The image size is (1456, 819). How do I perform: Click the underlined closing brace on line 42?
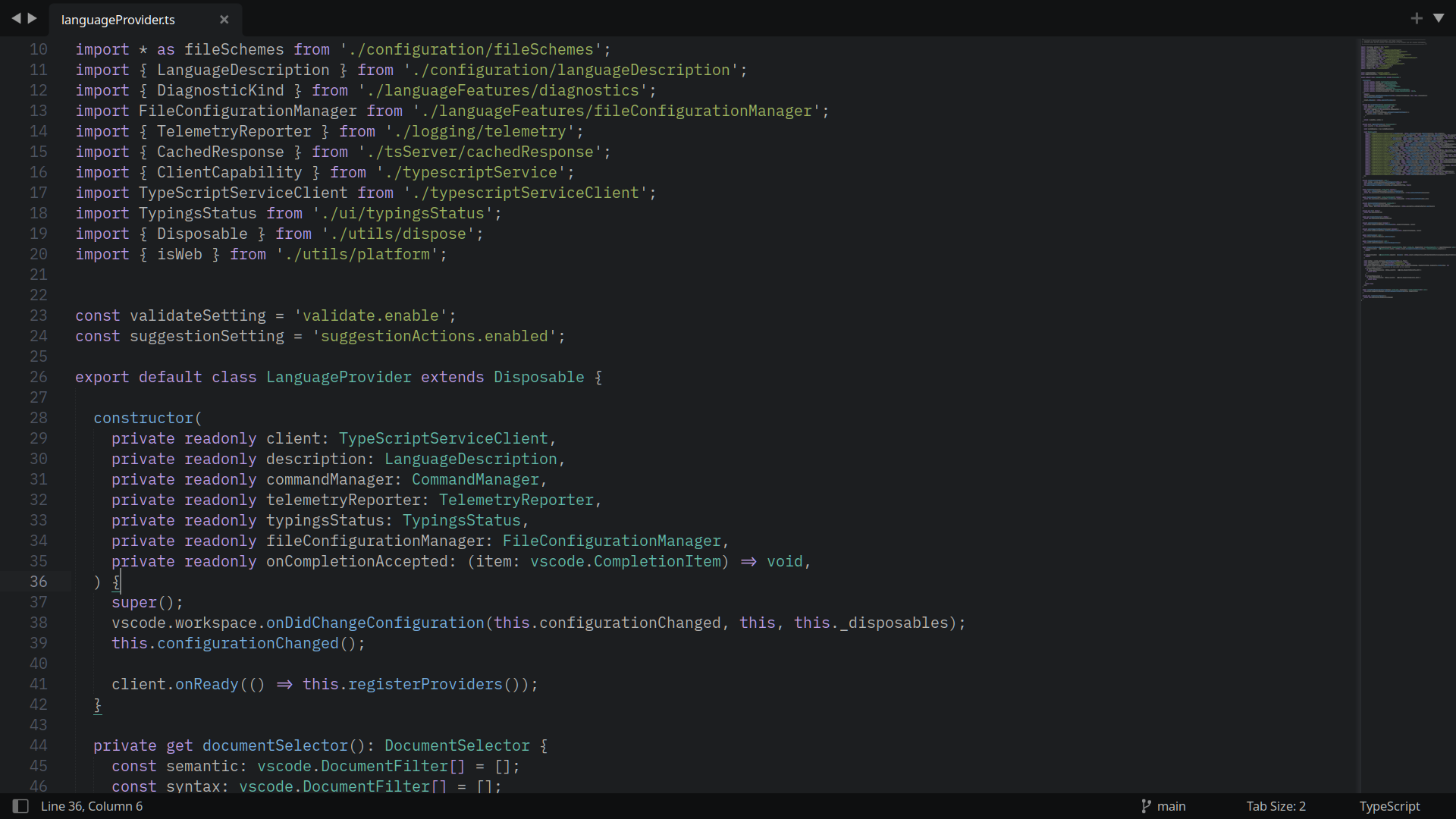coord(98,705)
